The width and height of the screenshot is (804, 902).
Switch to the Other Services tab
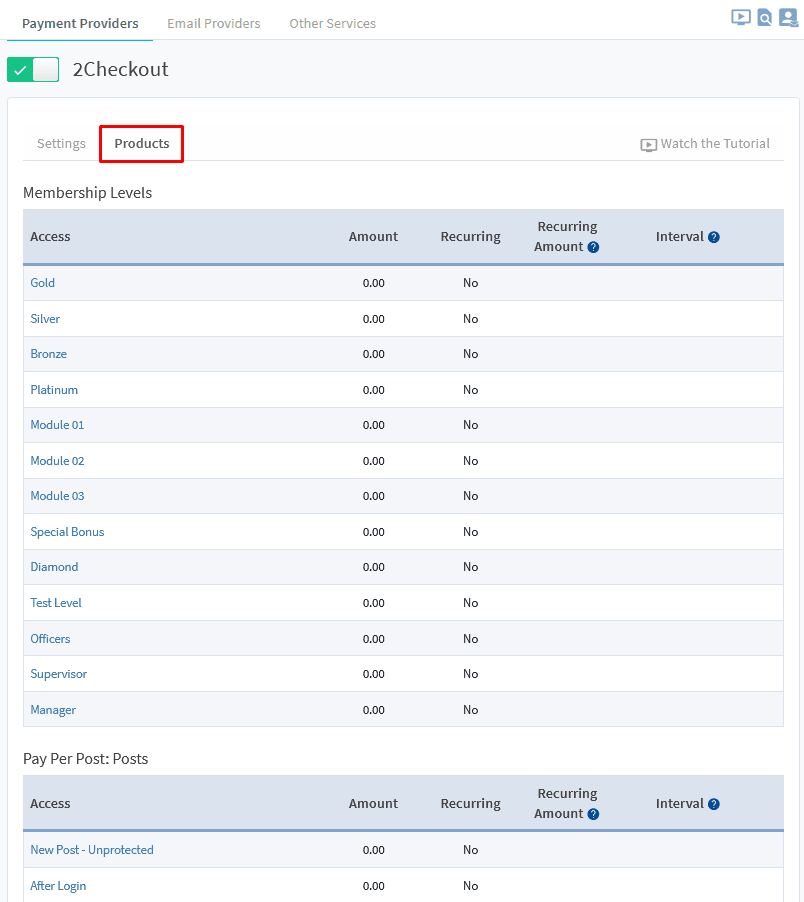(332, 24)
